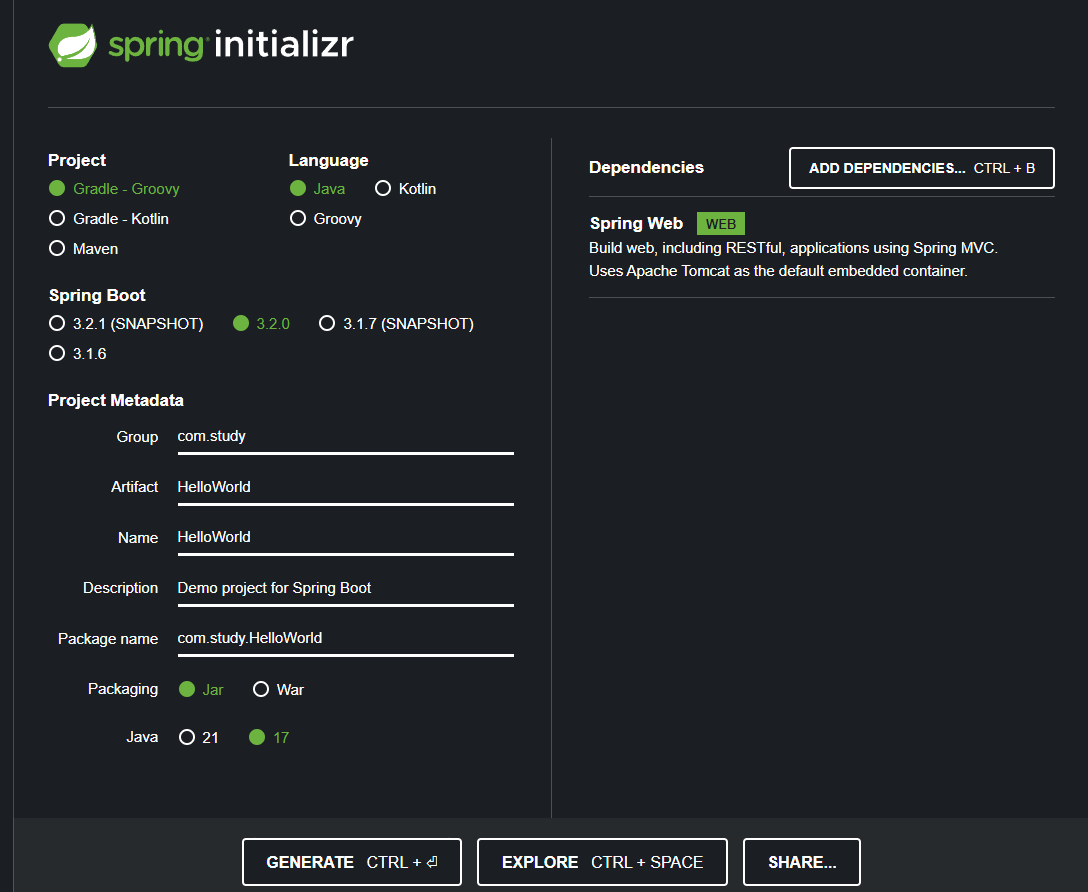Image resolution: width=1088 pixels, height=892 pixels.
Task: Click the 'initializr' title text
Action: pos(284,44)
